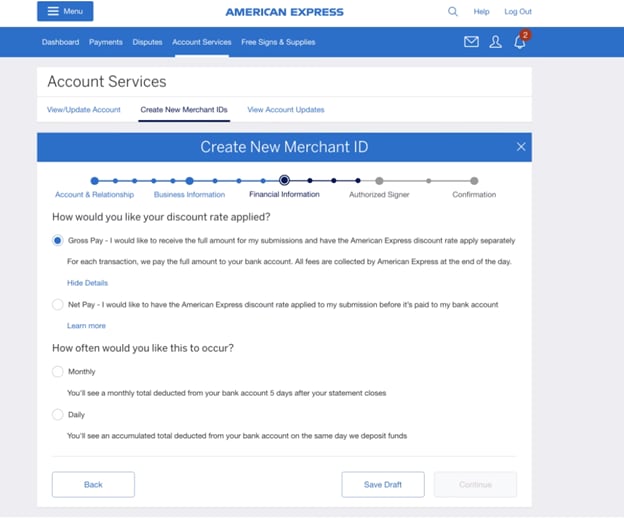Click the Account & Relationship step label
Screen dimensions: 624x519
[94, 195]
